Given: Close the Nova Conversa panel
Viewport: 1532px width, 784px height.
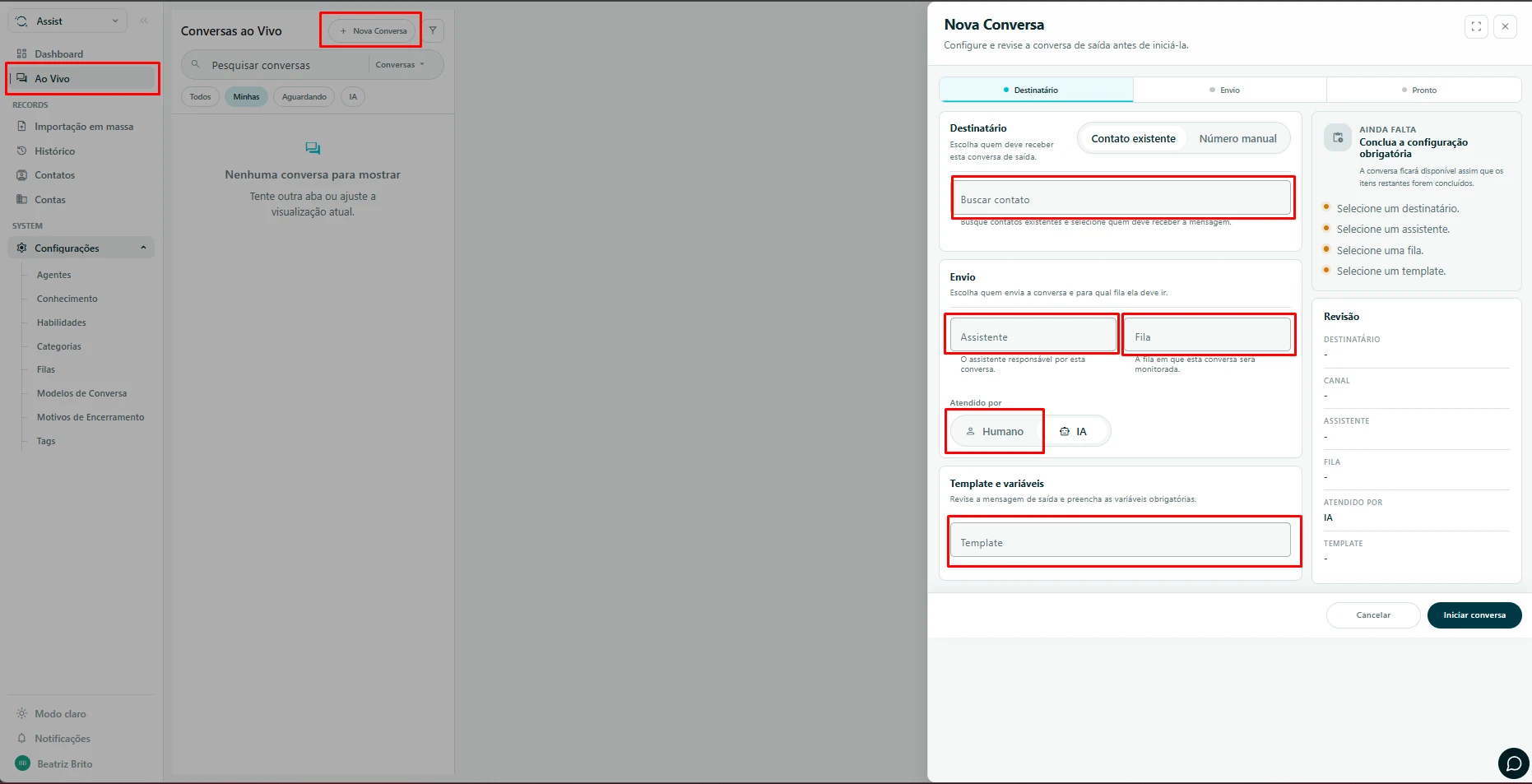Looking at the screenshot, I should [x=1505, y=26].
